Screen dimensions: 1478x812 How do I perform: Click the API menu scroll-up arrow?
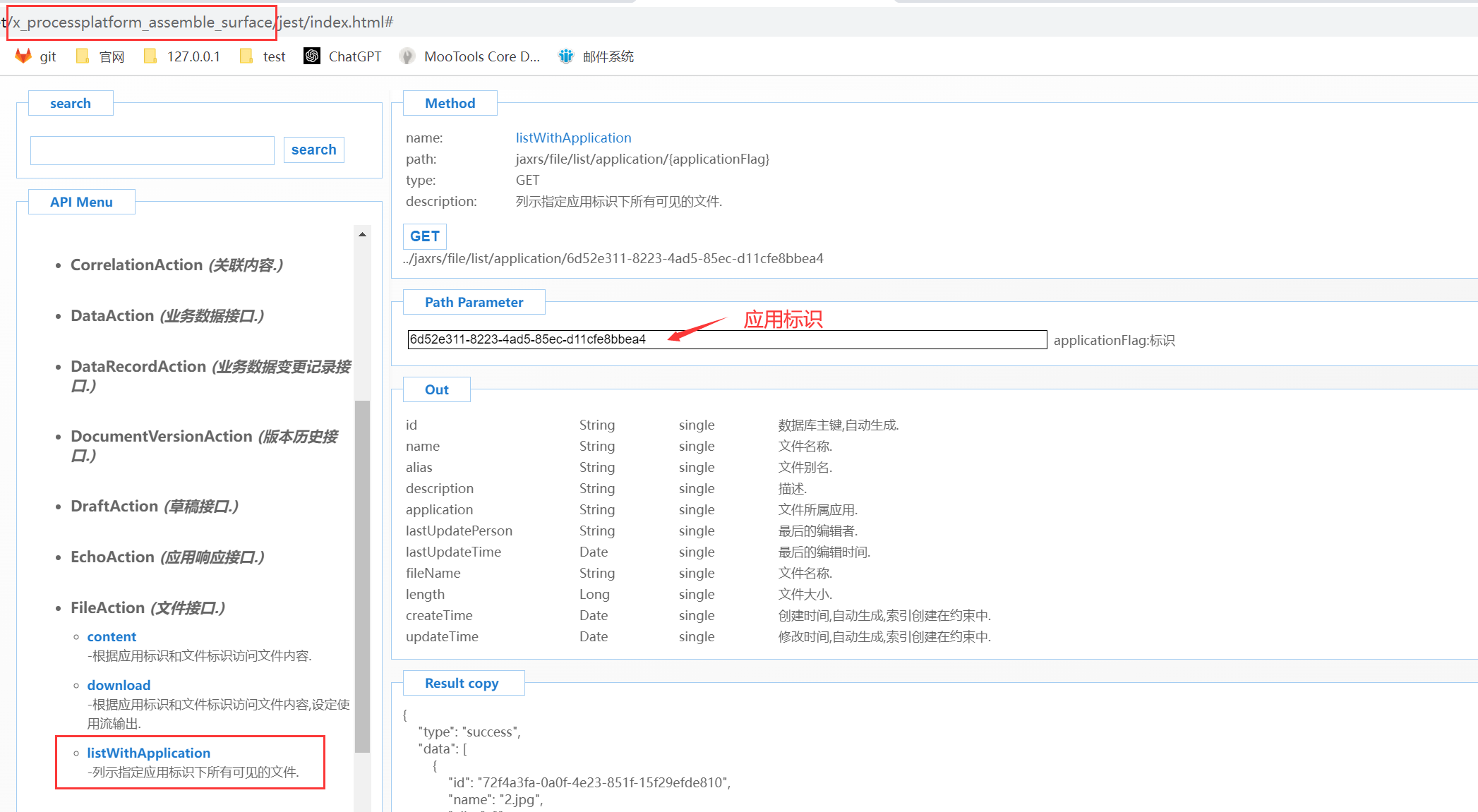click(x=362, y=234)
